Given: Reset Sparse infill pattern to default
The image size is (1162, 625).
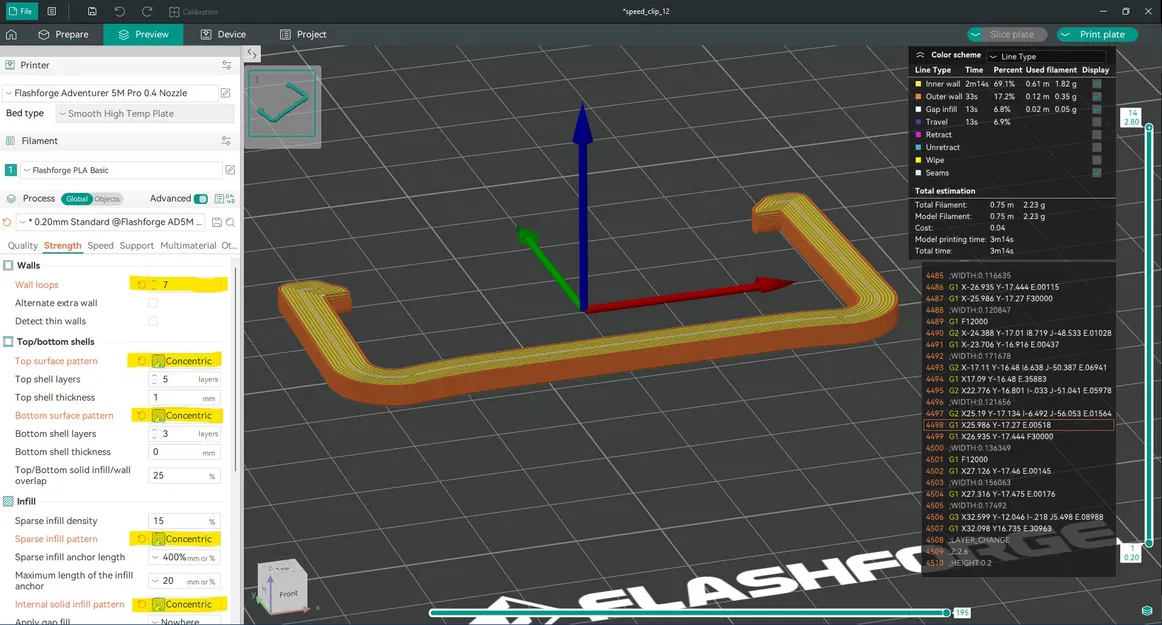Looking at the screenshot, I should [x=141, y=539].
